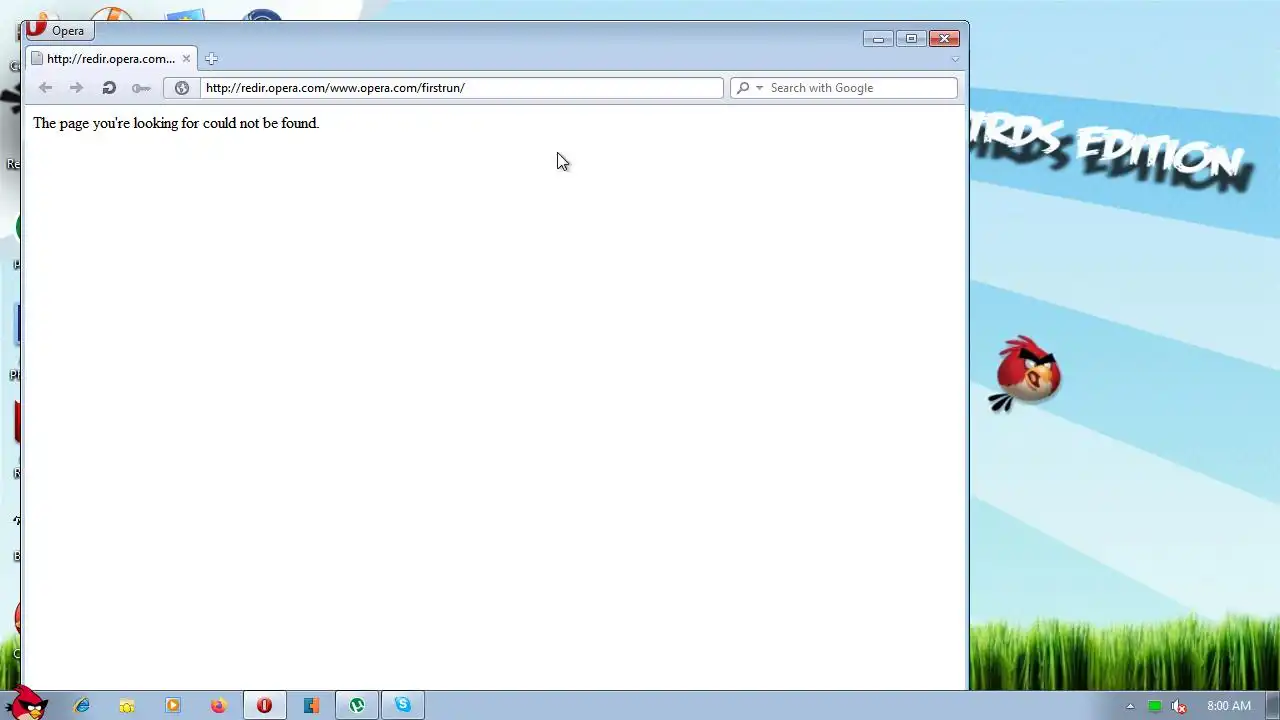Screen dimensions: 1280x720
Task: Click the site info globe badge
Action: pos(182,88)
